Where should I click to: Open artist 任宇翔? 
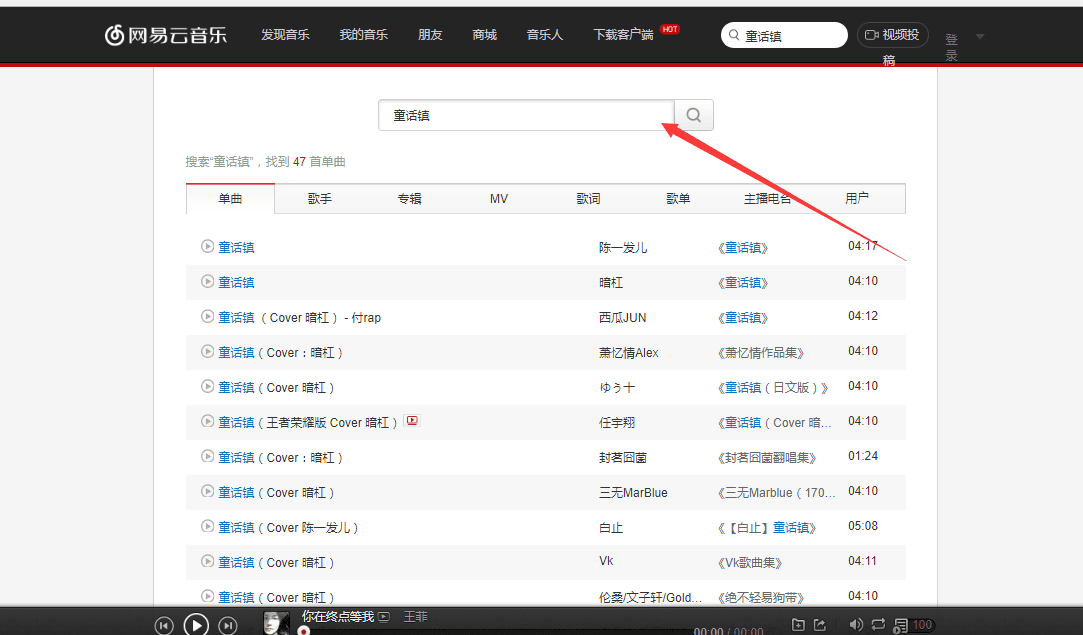coord(617,423)
